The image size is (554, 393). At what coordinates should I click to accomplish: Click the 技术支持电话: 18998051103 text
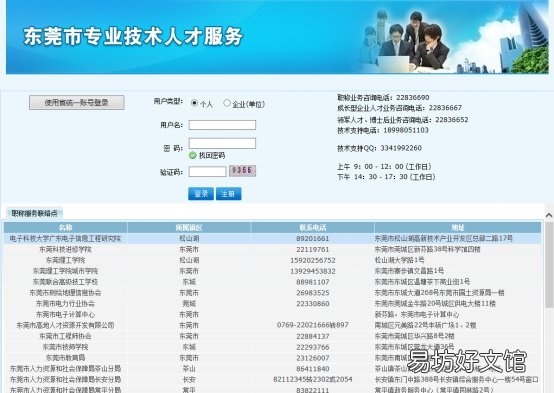(383, 130)
